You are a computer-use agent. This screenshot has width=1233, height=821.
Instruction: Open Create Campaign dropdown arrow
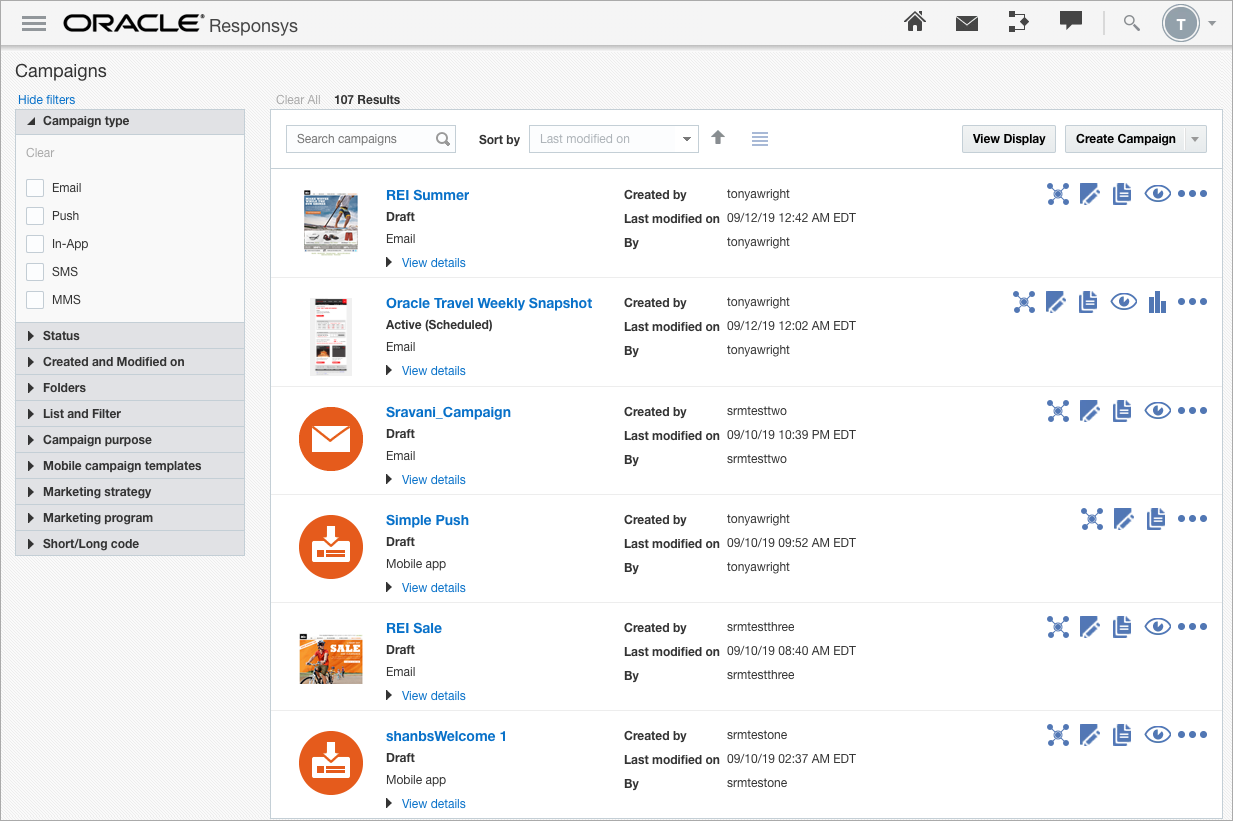pyautogui.click(x=1195, y=139)
